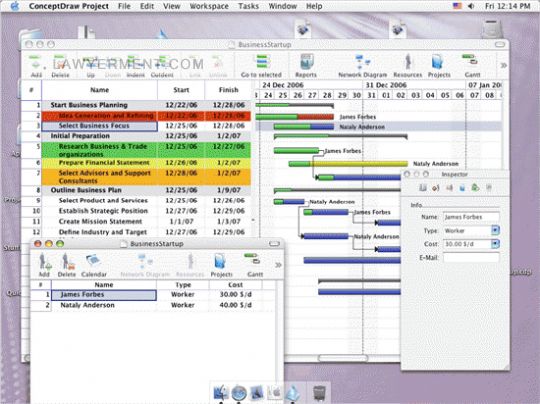Viewport: 540px width, 404px height.
Task: Open the Edit menu
Action: click(147, 6)
